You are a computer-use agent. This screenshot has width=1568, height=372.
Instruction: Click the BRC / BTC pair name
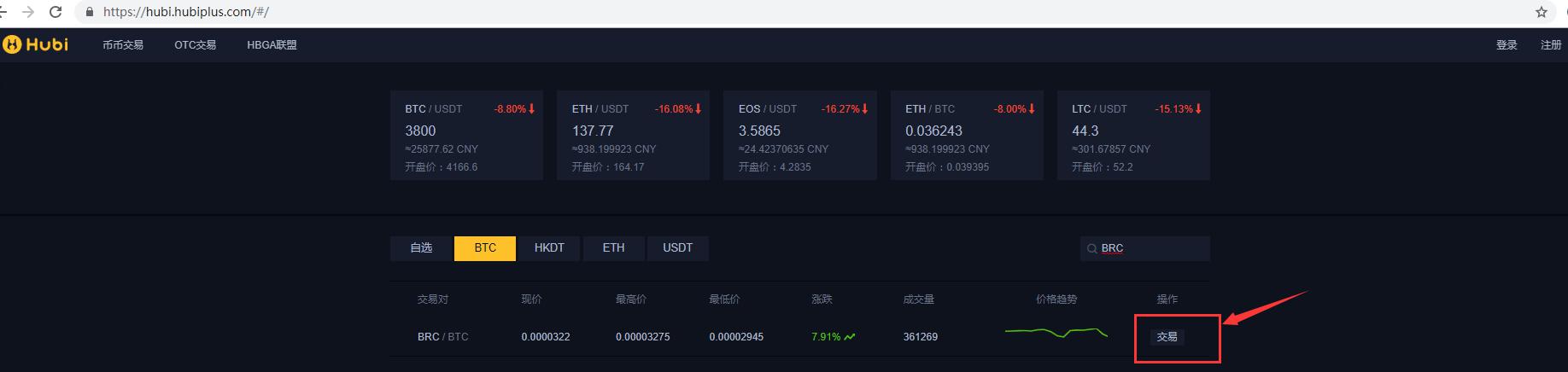point(442,337)
